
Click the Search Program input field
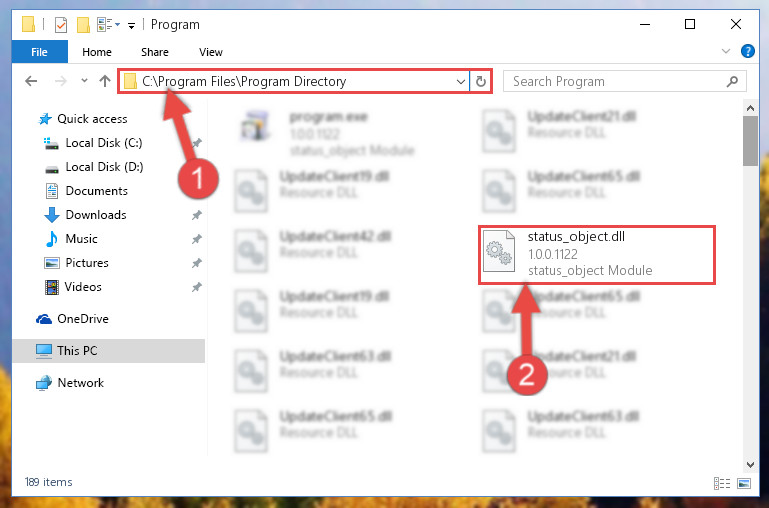click(617, 81)
